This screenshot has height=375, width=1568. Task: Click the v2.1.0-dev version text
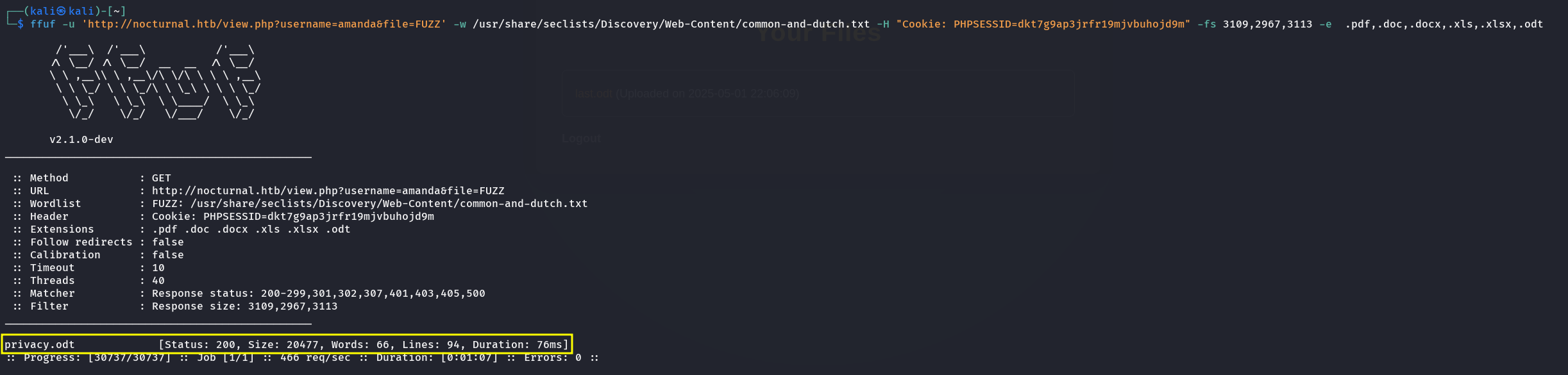tap(81, 140)
